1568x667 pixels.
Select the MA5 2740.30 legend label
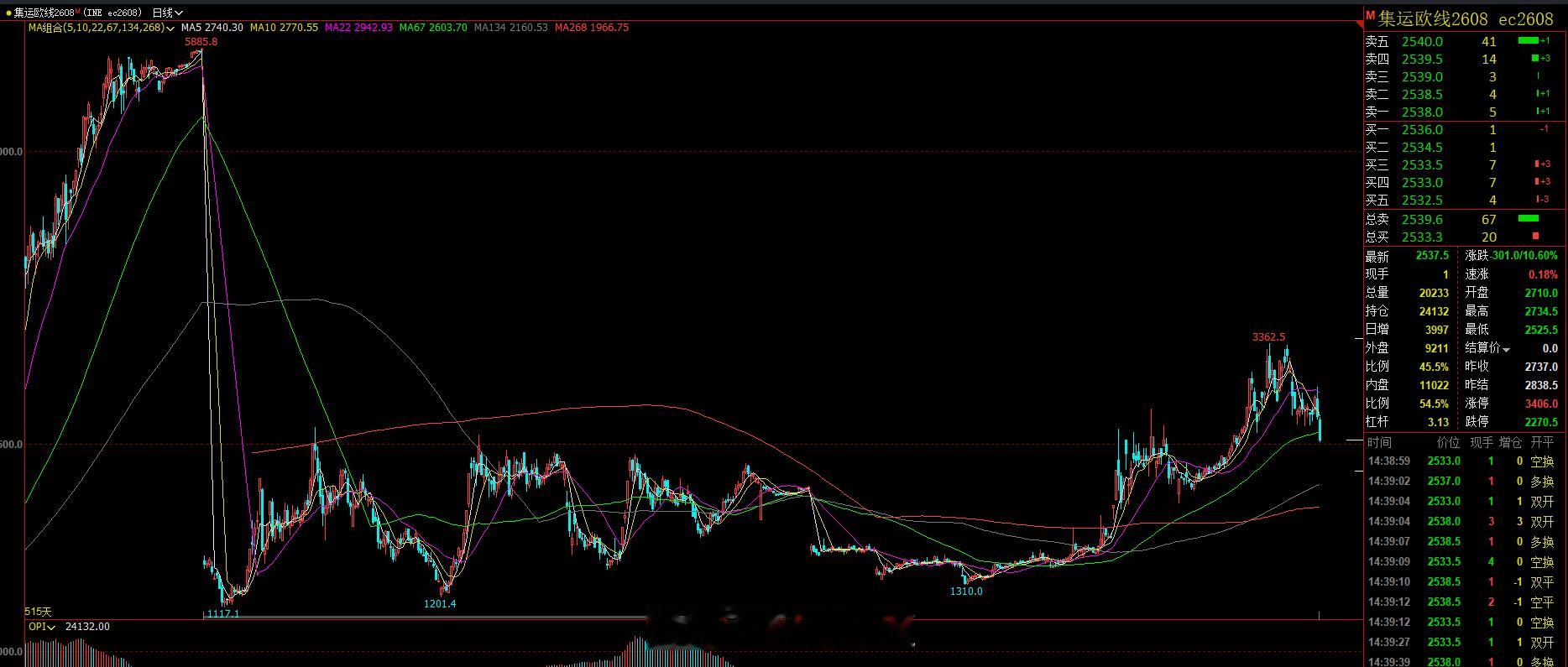pyautogui.click(x=212, y=28)
